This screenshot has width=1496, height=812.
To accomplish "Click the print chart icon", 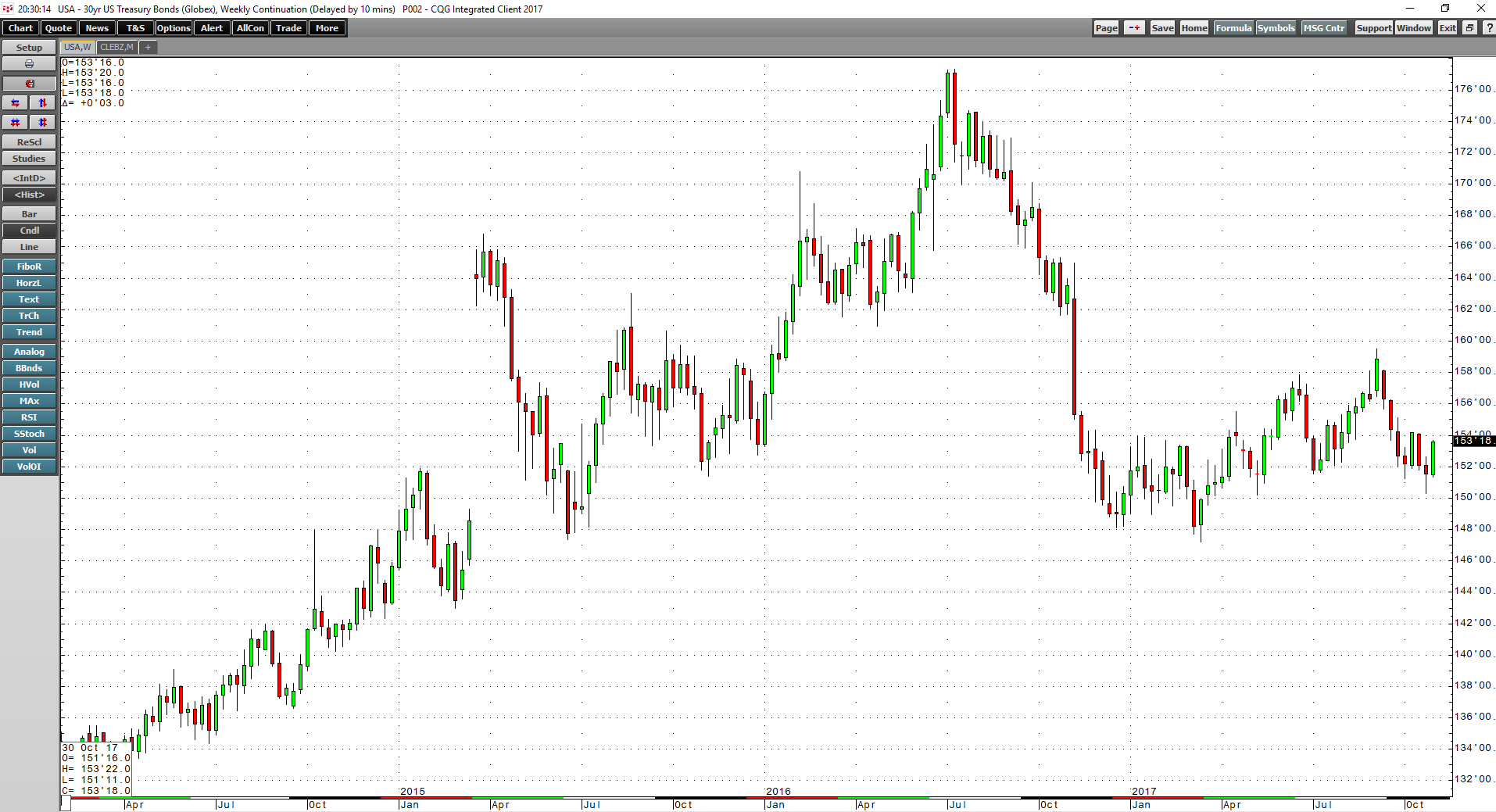I will 29,63.
